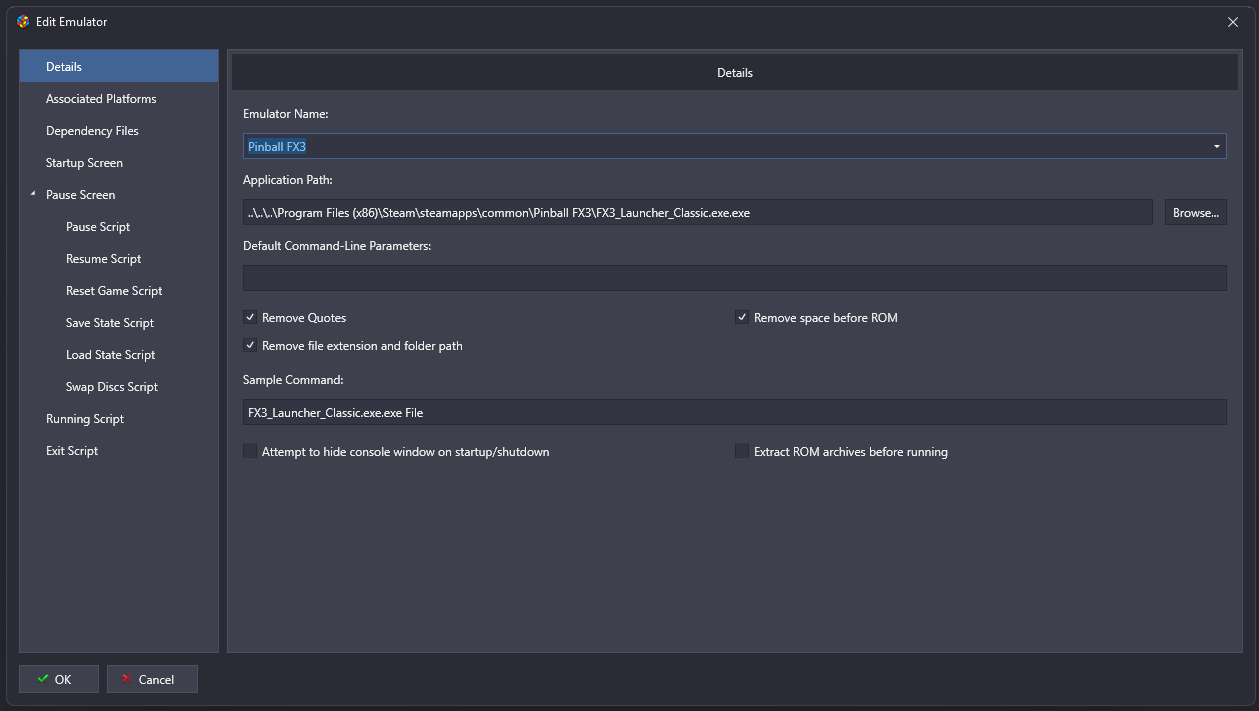Click the Sample Command: label
This screenshot has height=711, width=1259.
tap(293, 380)
